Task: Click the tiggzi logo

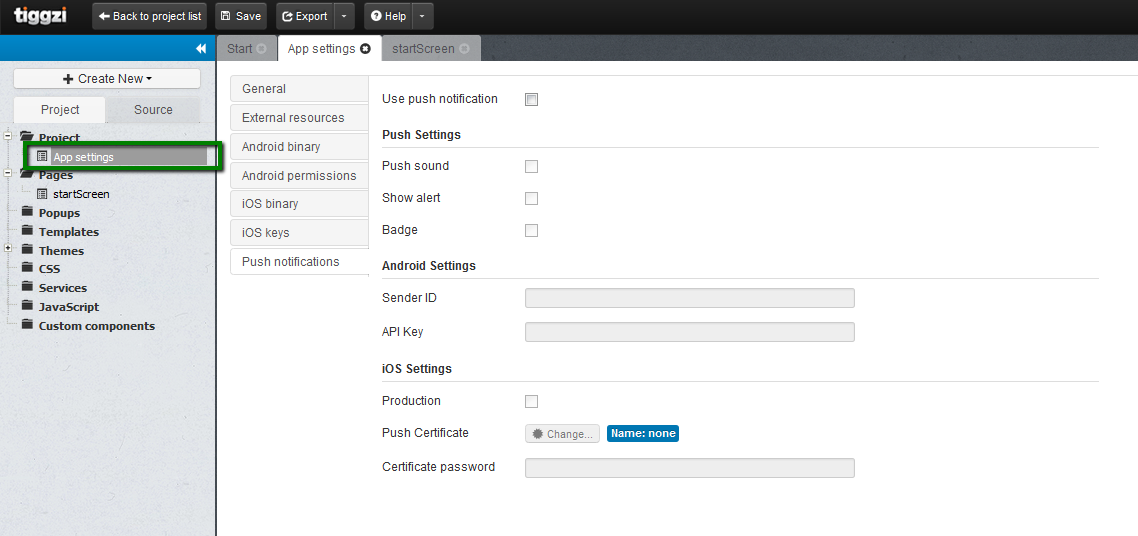Action: pos(40,16)
